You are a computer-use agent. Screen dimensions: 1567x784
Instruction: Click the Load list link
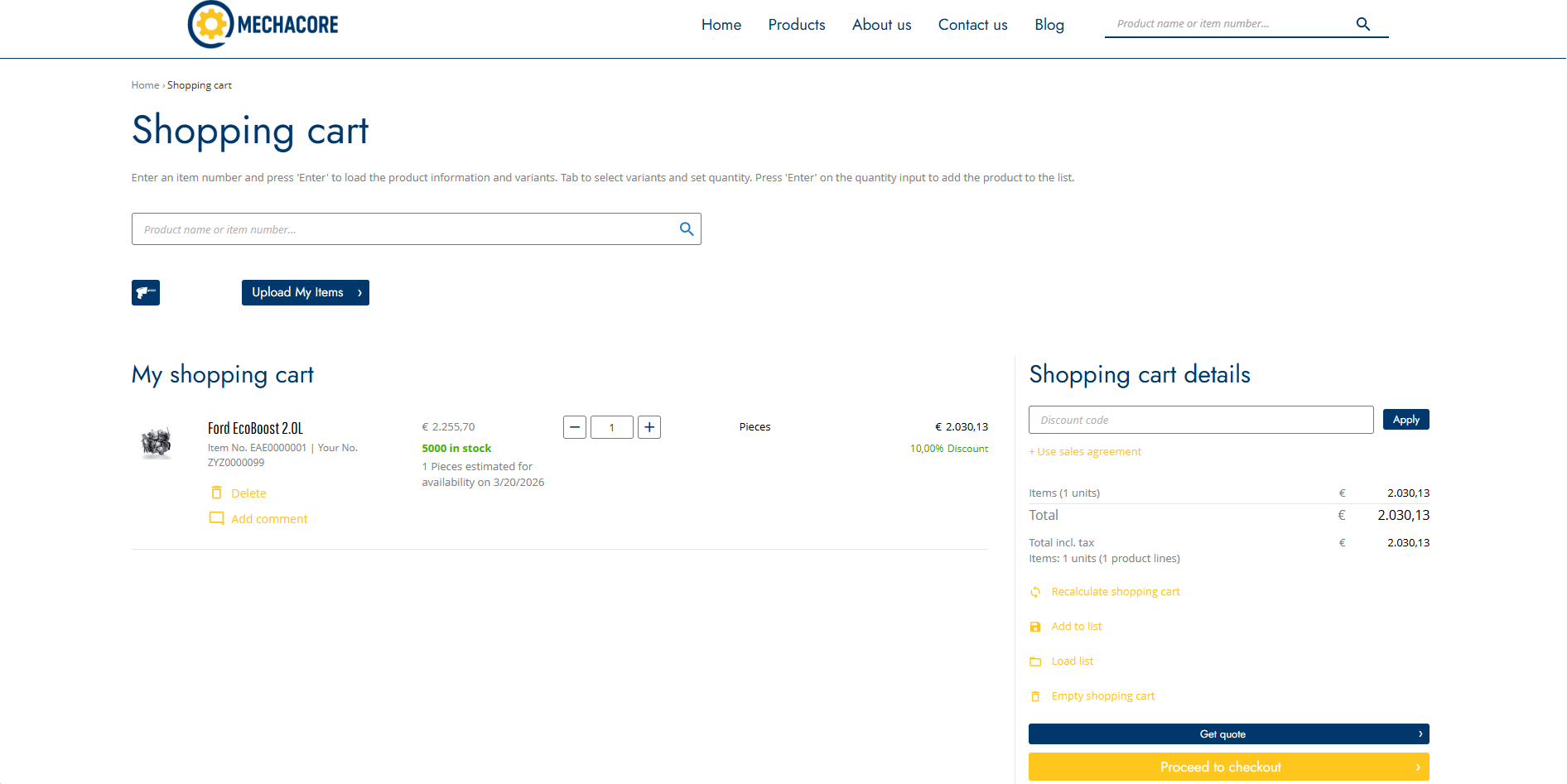click(1073, 661)
